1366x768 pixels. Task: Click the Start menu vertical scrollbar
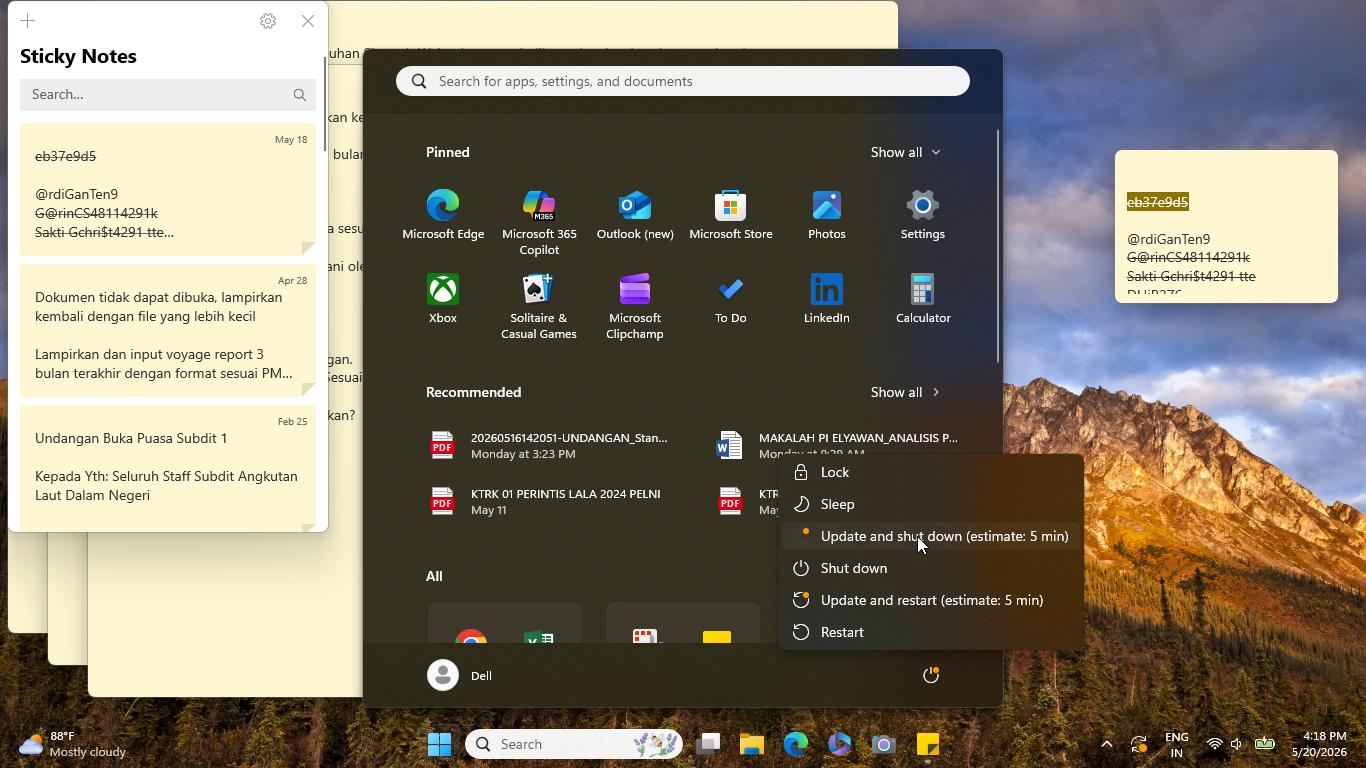tap(997, 245)
